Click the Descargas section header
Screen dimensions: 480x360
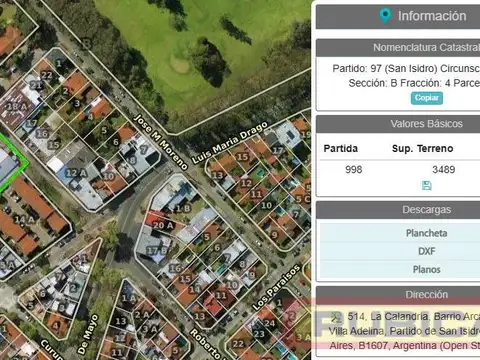click(x=398, y=210)
